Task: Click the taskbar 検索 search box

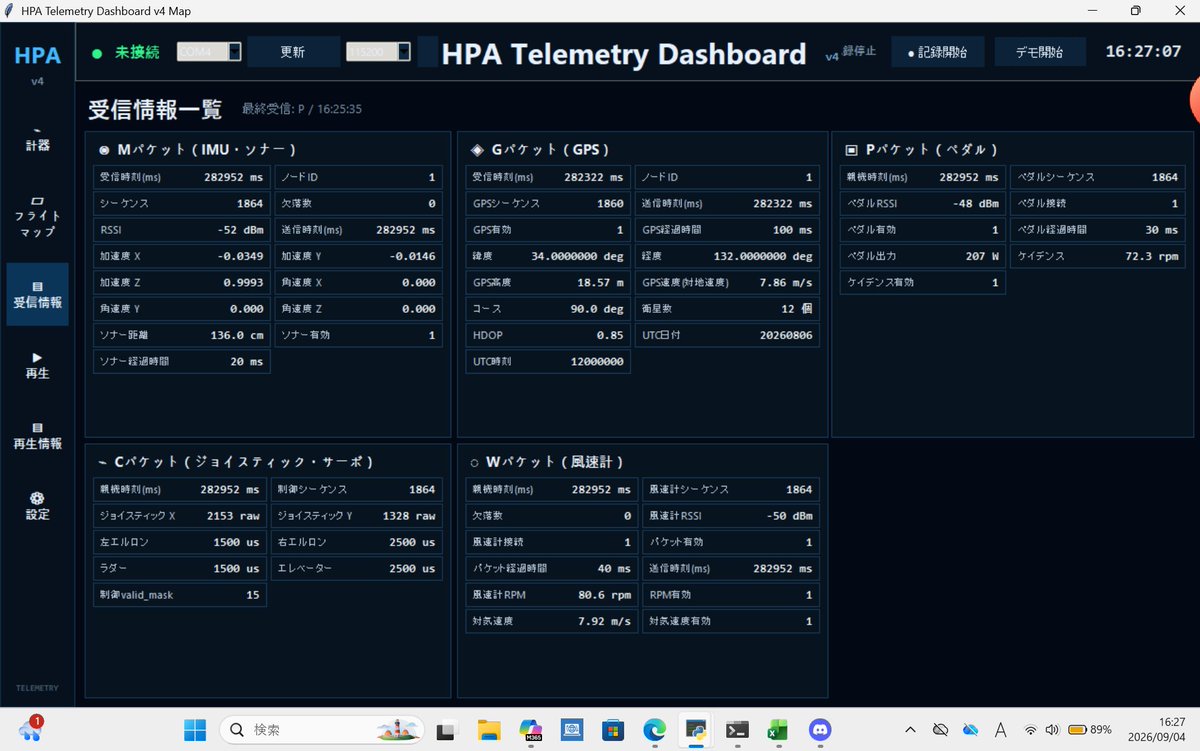Action: click(x=324, y=729)
